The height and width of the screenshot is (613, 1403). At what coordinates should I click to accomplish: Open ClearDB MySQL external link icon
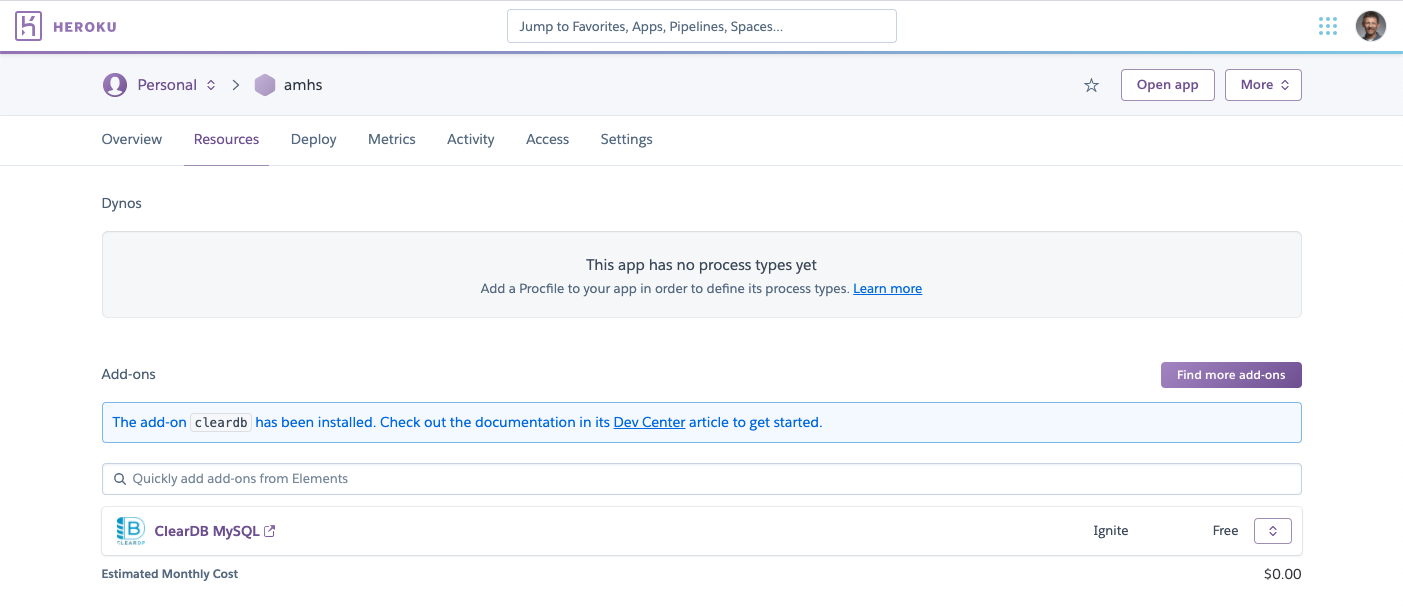(269, 531)
